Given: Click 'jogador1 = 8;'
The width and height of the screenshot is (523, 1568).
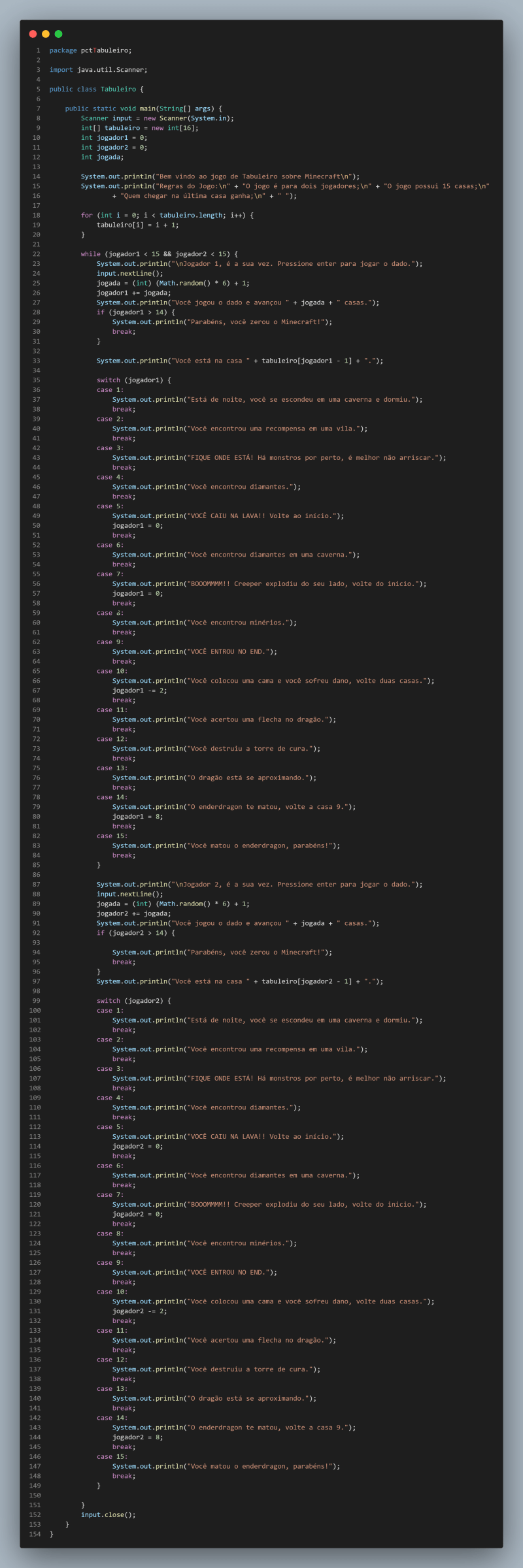Looking at the screenshot, I should point(138,817).
